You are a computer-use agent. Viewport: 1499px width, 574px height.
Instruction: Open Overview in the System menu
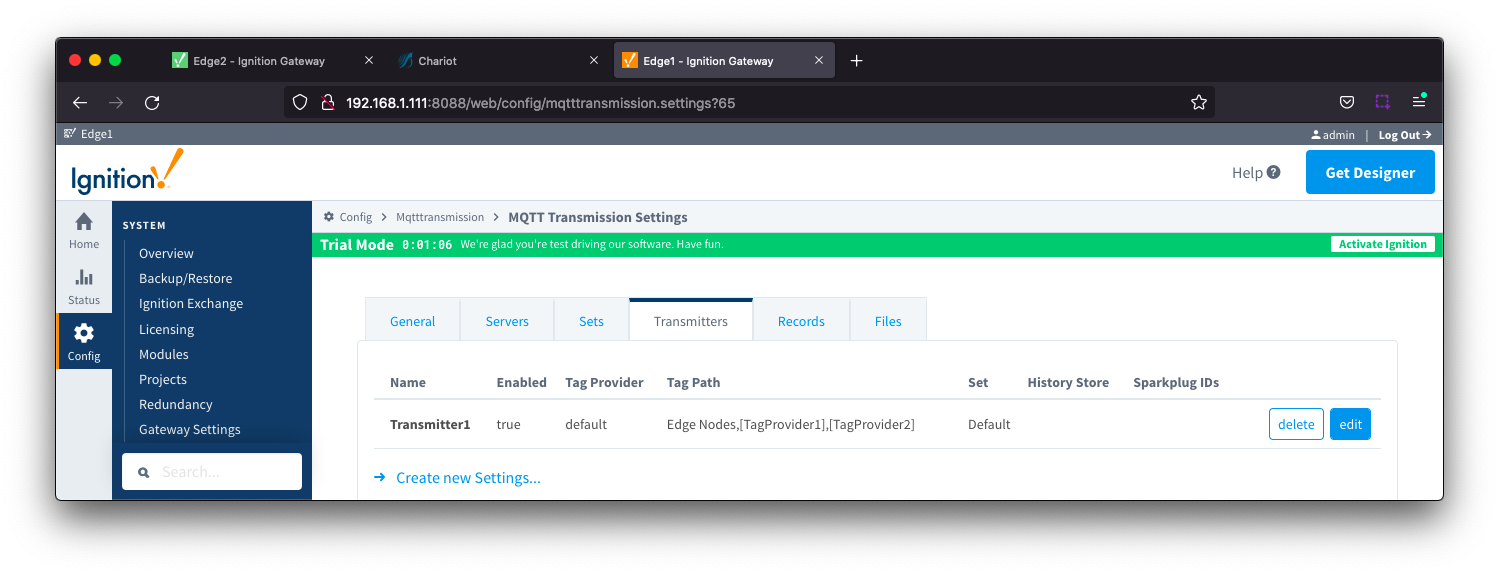[166, 253]
